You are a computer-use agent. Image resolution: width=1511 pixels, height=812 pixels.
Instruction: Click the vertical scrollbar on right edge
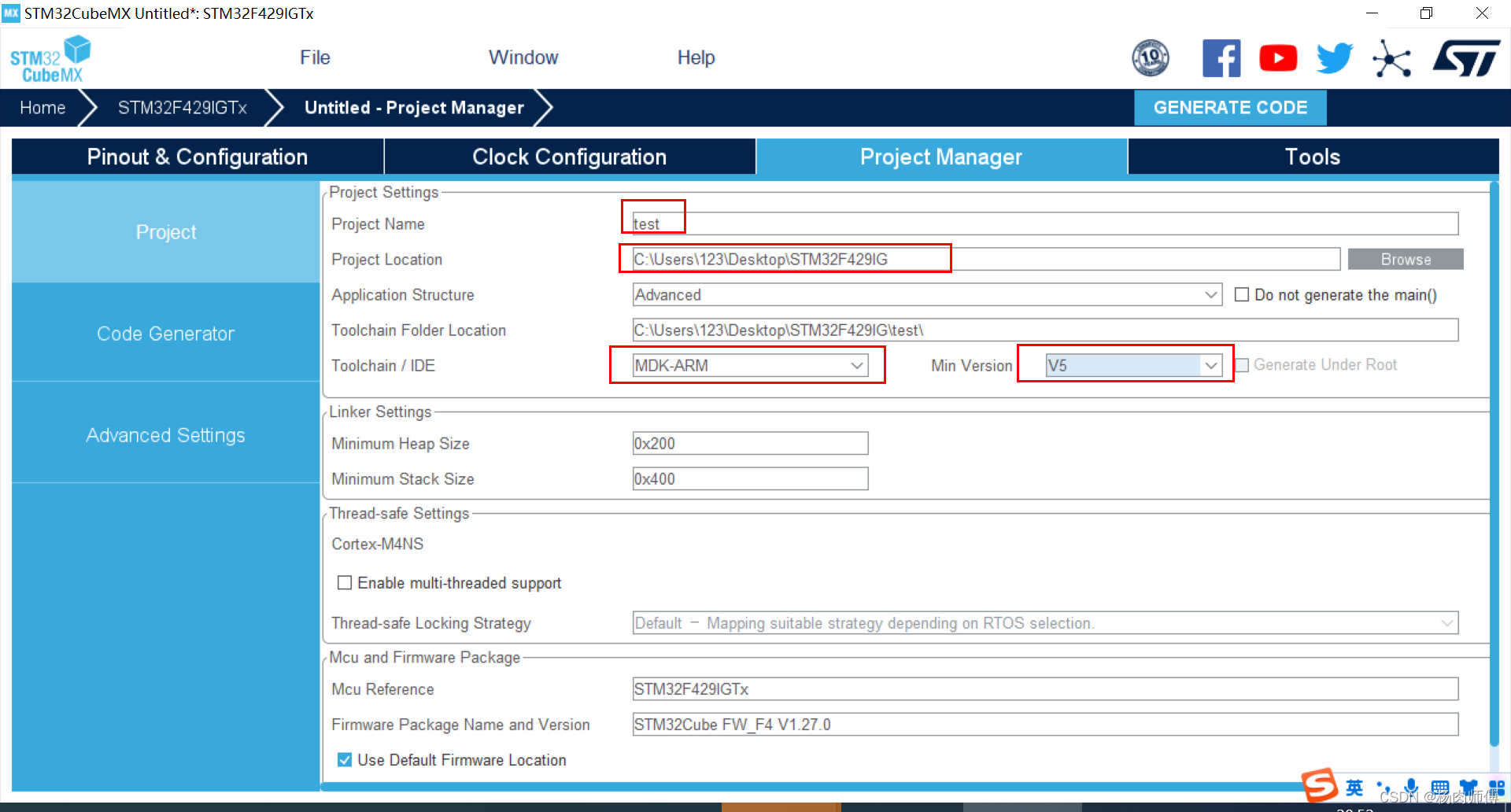[x=1494, y=464]
